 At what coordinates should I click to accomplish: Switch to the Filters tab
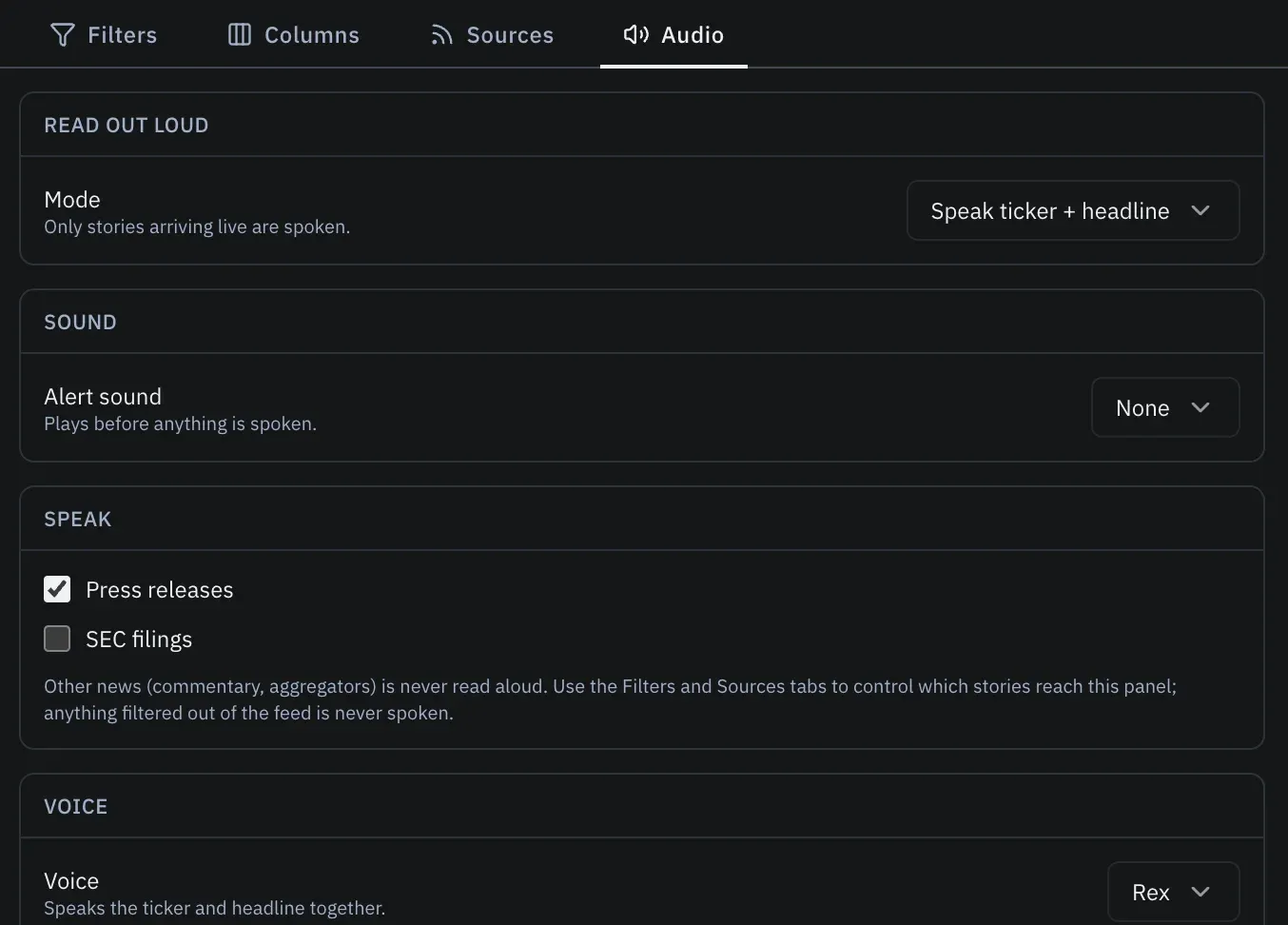(x=104, y=35)
